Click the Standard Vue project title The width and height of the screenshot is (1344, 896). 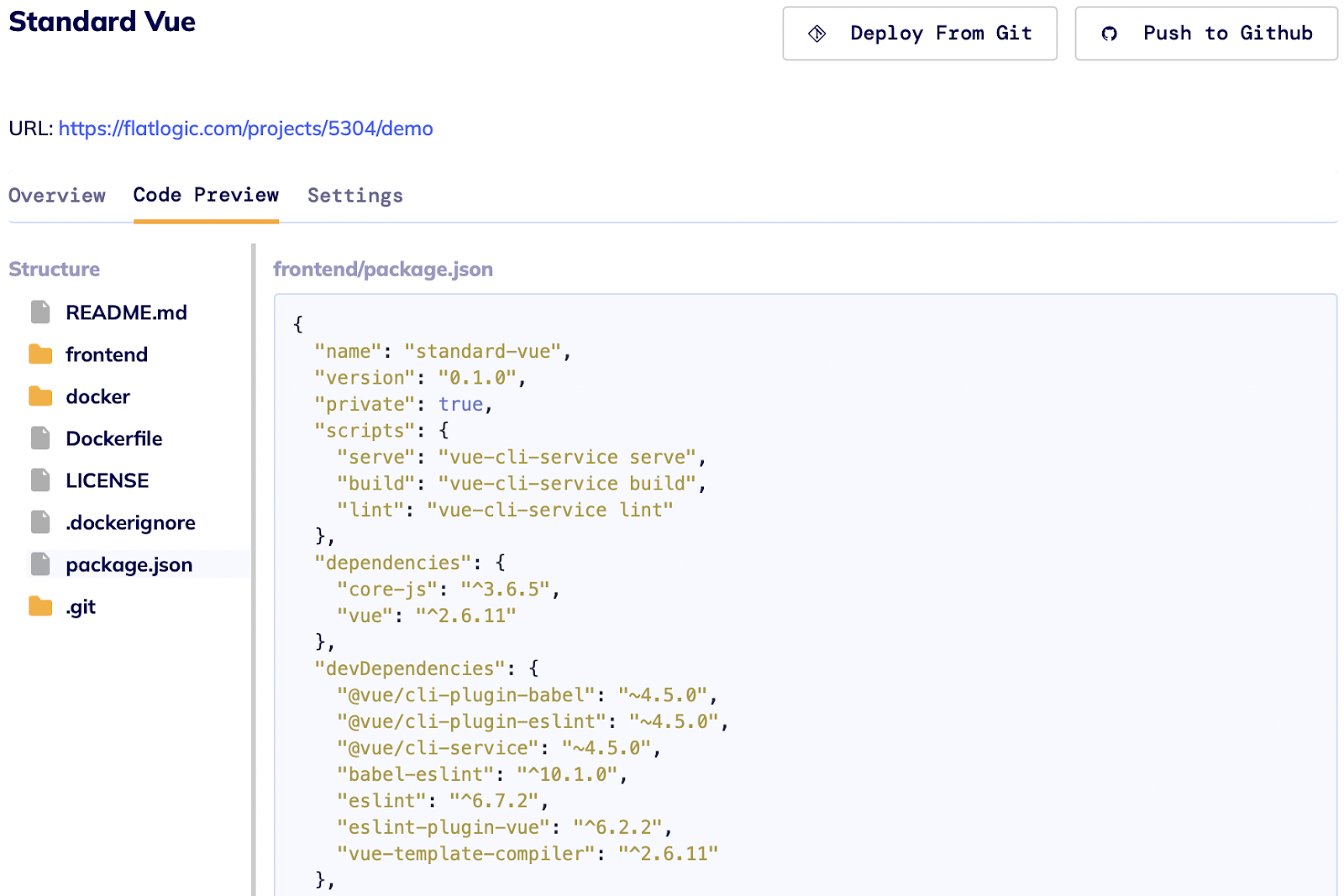(x=102, y=22)
